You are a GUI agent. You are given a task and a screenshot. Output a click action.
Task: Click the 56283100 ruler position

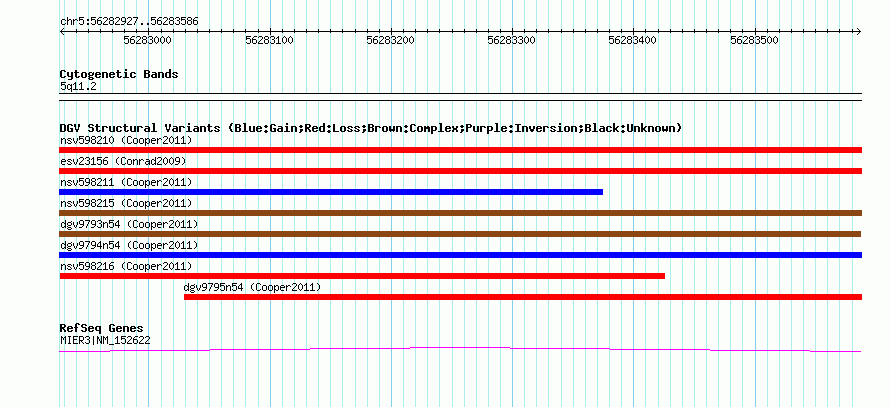click(269, 40)
